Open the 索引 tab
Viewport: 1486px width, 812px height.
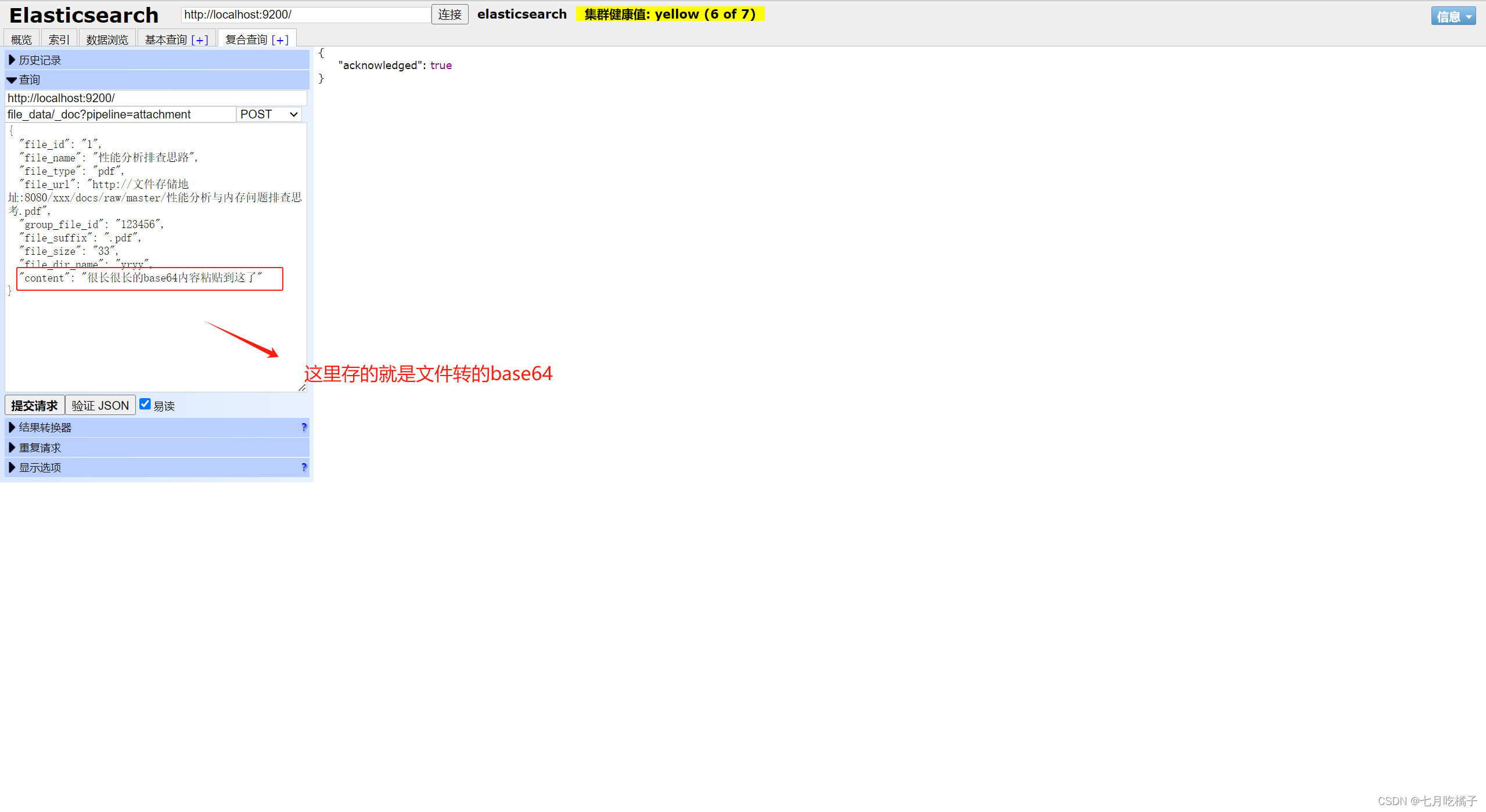pyautogui.click(x=59, y=39)
